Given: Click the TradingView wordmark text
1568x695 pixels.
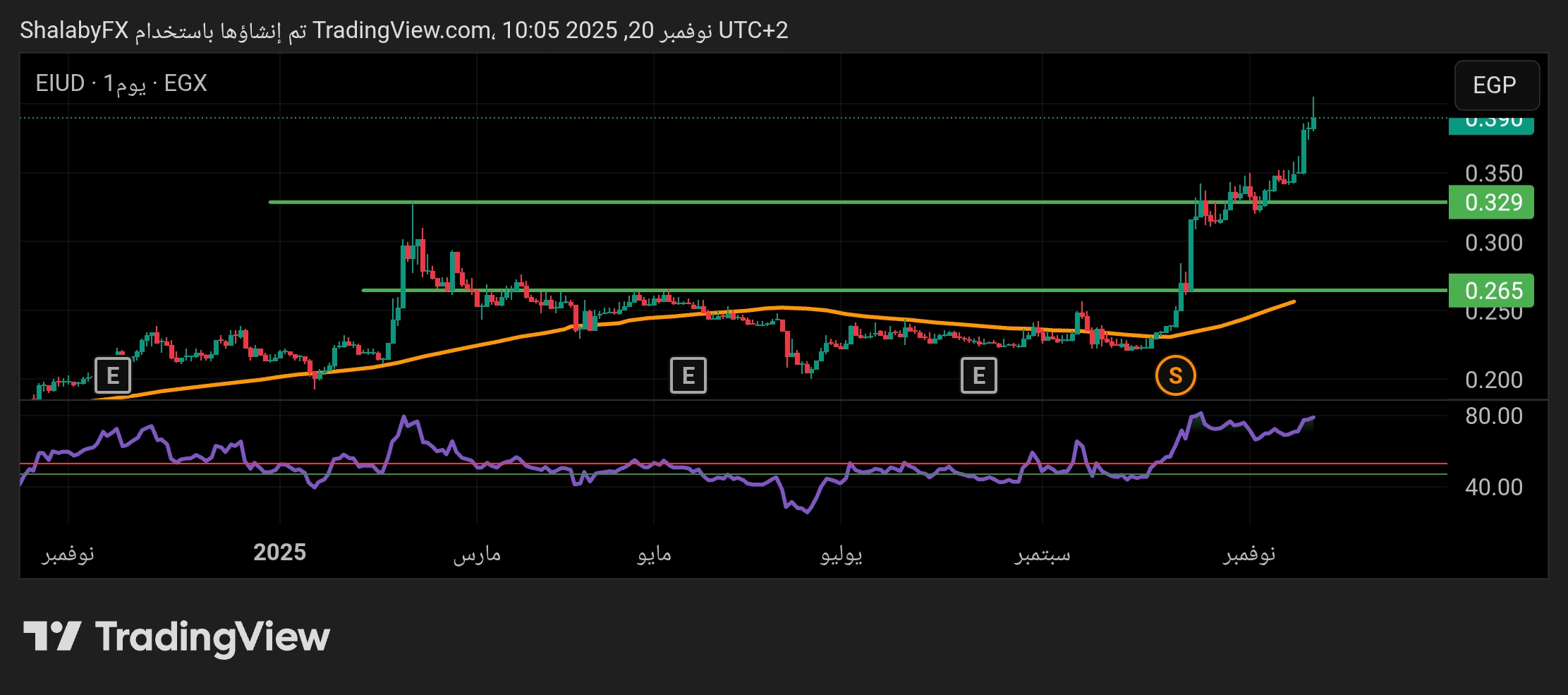Looking at the screenshot, I should [x=212, y=636].
